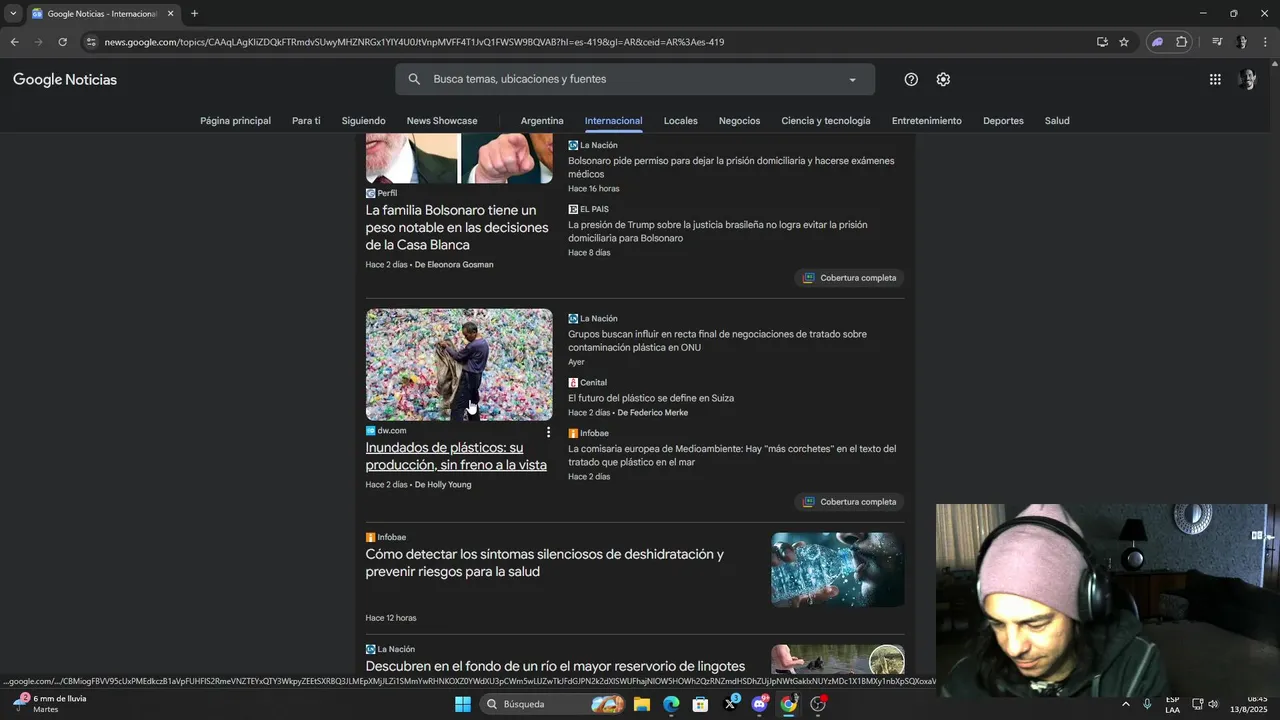Open the Chrome extensions puzzle icon
The width and height of the screenshot is (1280, 720).
tap(1182, 42)
